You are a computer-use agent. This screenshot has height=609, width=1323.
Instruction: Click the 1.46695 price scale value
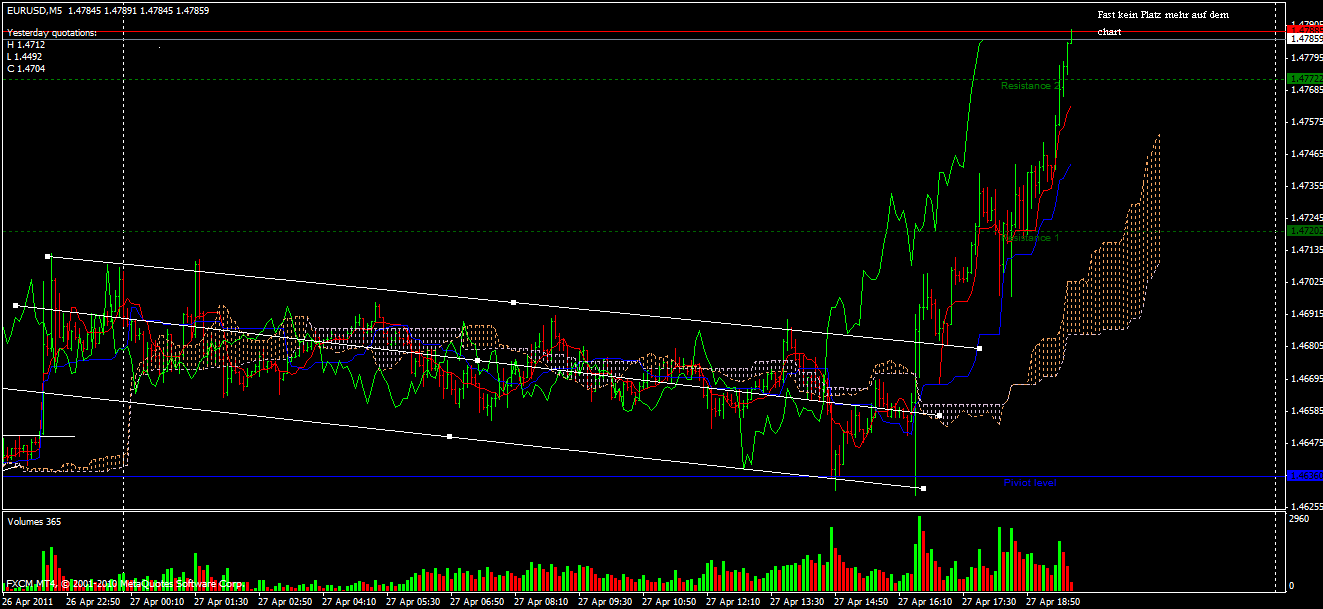(1306, 378)
